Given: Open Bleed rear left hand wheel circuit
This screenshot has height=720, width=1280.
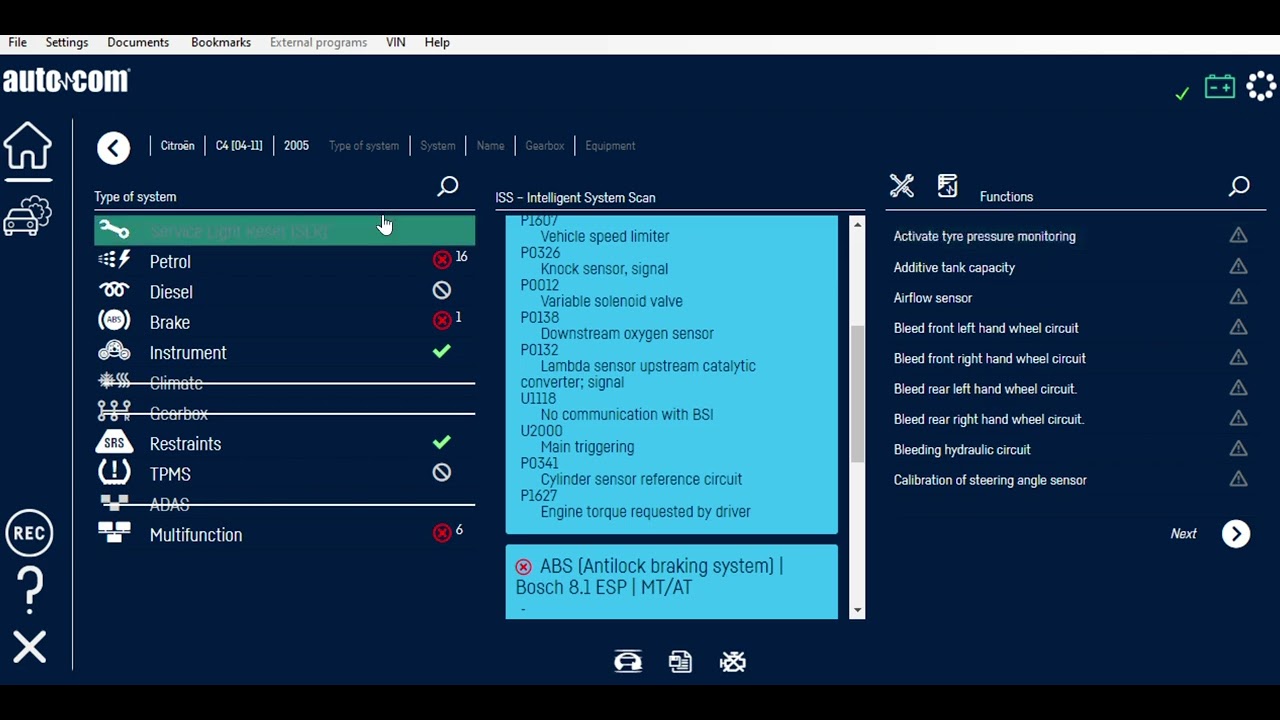Looking at the screenshot, I should [985, 389].
